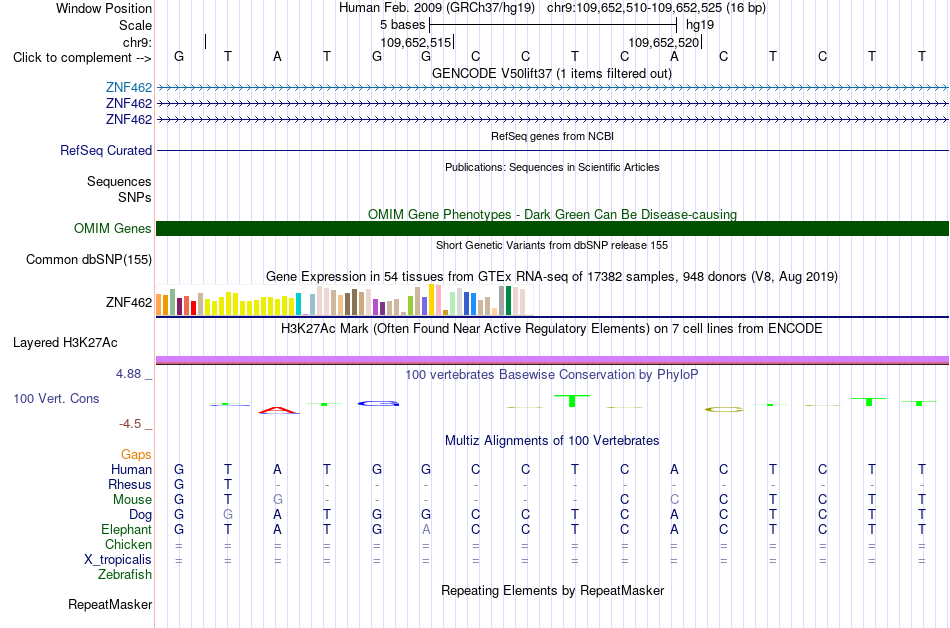950x628 pixels.
Task: Click the RefSeq Curated track label
Action: point(105,150)
